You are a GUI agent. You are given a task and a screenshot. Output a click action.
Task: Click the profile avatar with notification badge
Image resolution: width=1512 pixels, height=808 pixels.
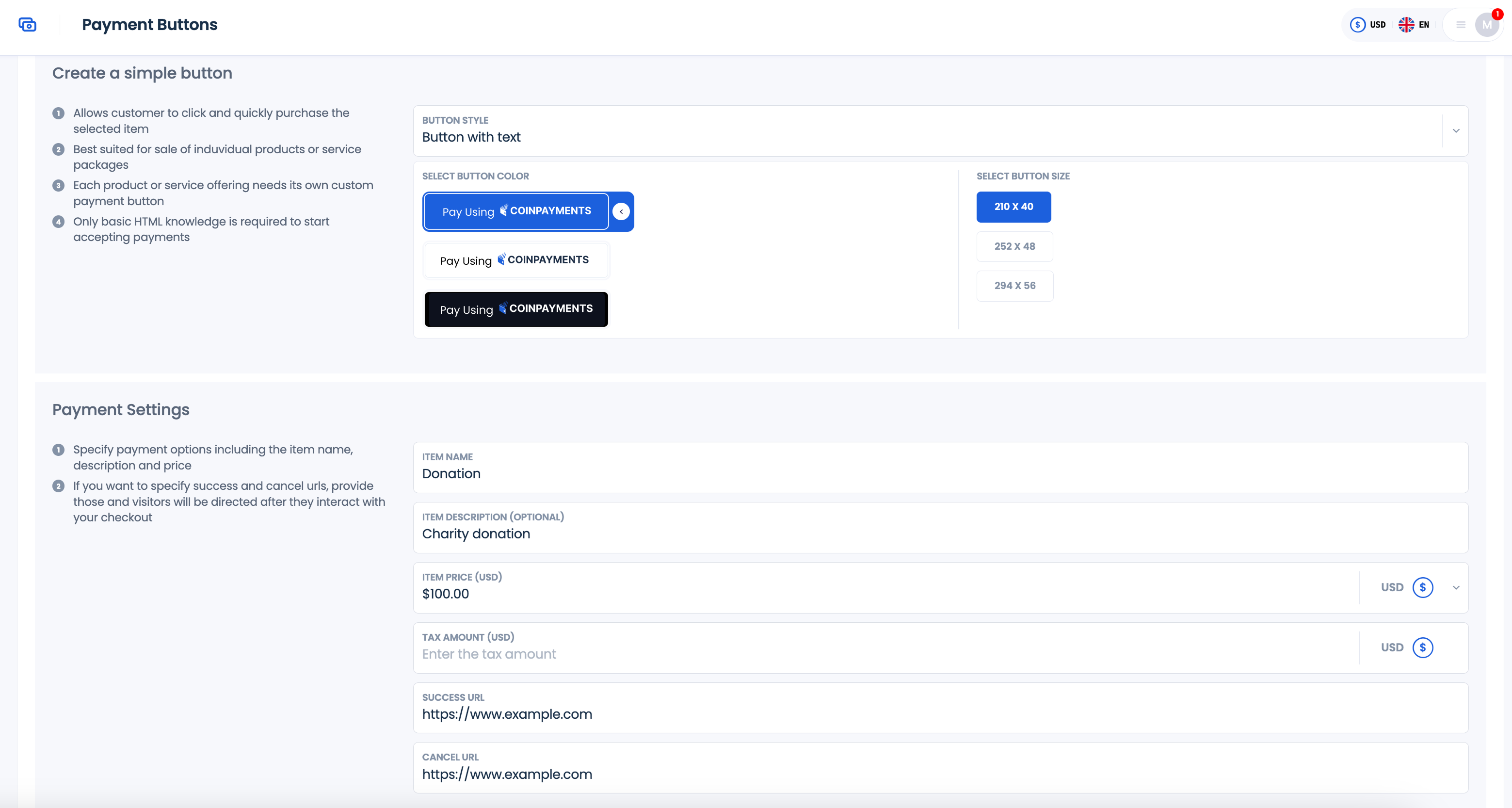pos(1487,25)
